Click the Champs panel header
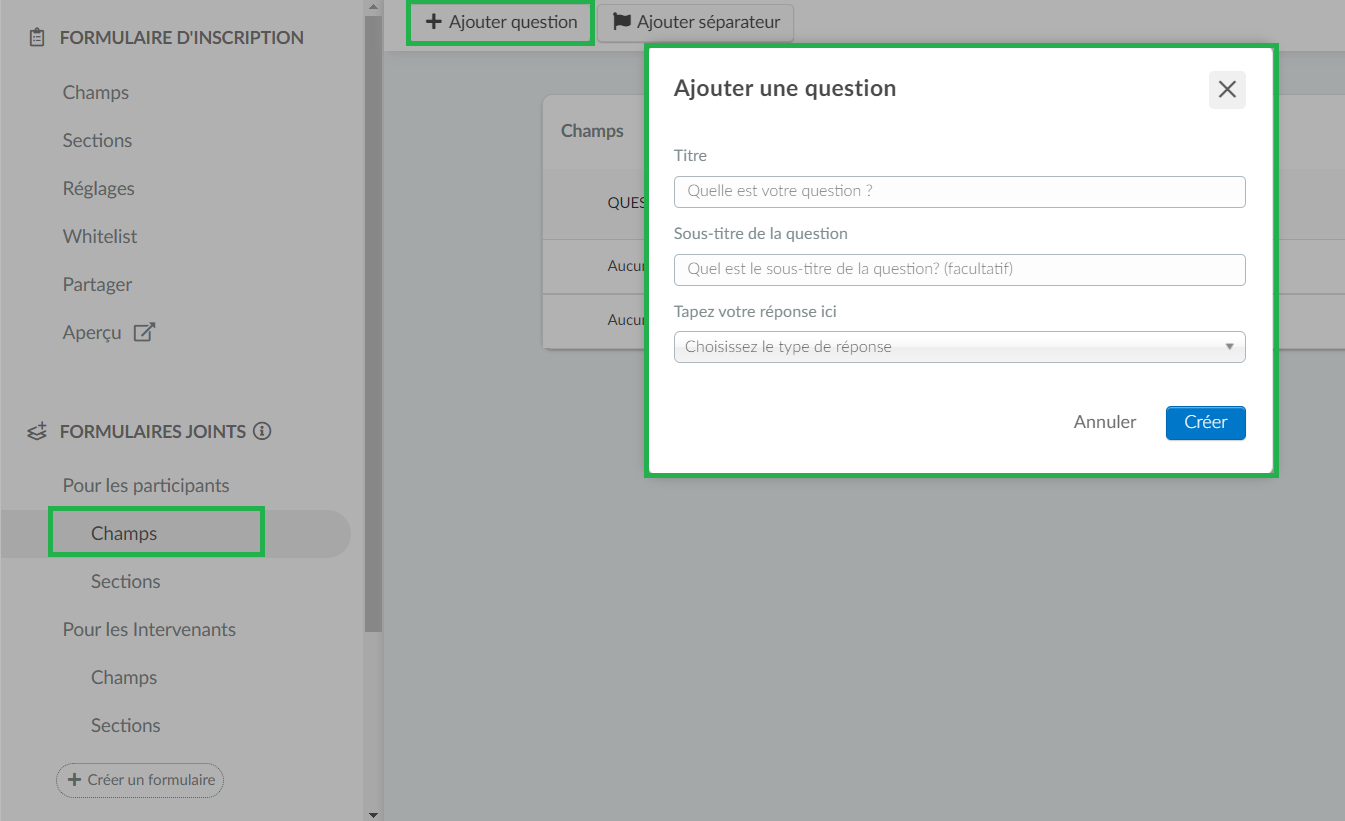Viewport: 1345px width, 821px height. pyautogui.click(x=592, y=131)
